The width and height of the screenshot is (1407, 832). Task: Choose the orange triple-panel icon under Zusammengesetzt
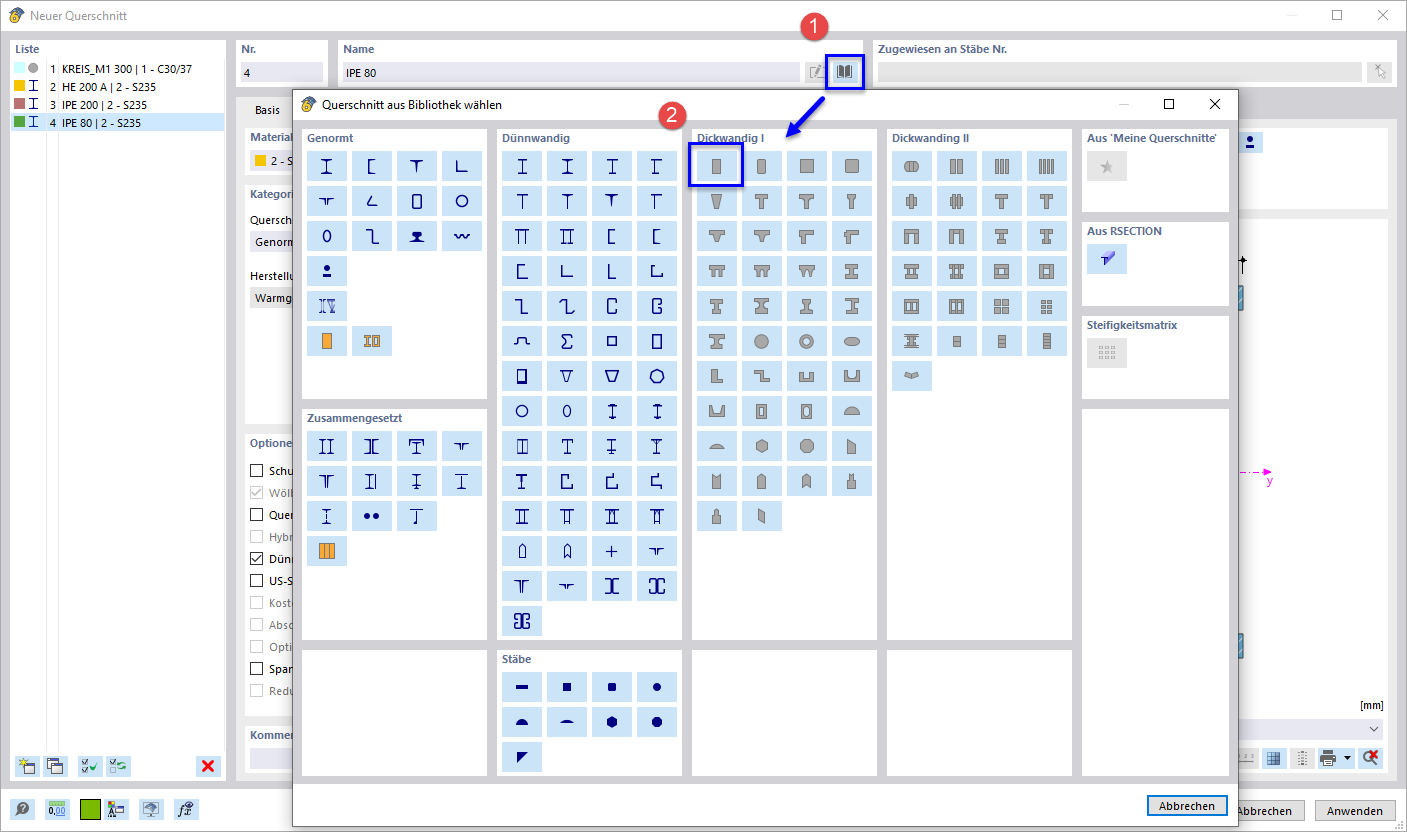[x=327, y=551]
